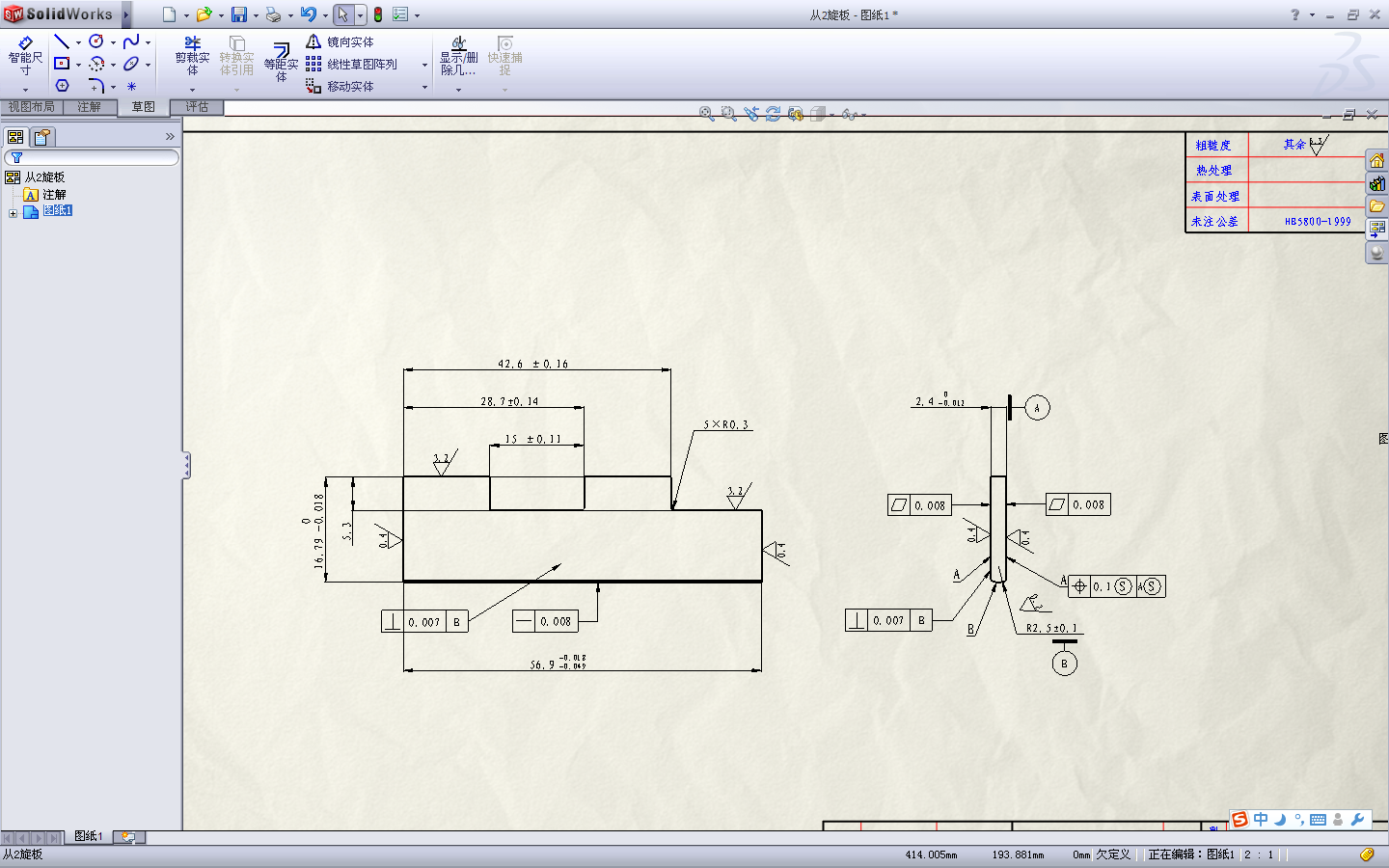Activate the Select arrow tool
The width and height of the screenshot is (1389, 868).
point(342,14)
